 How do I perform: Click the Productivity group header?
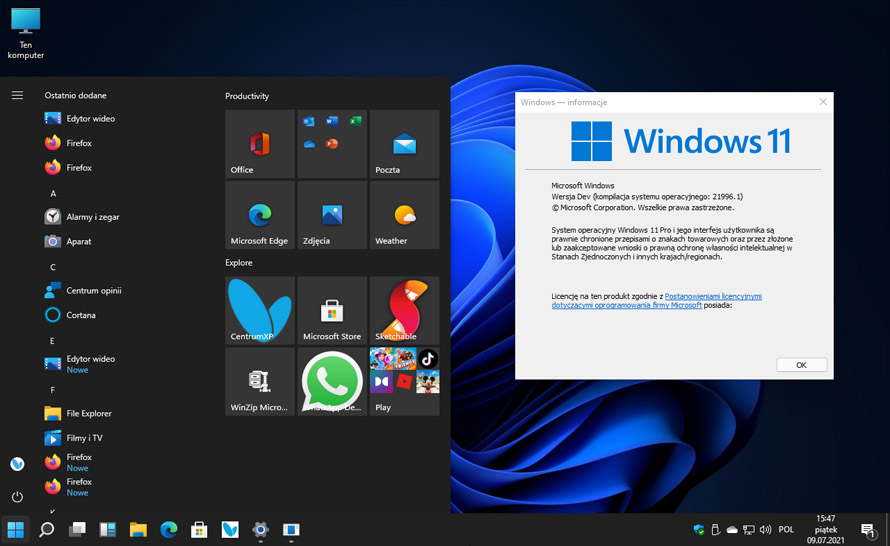click(x=247, y=96)
